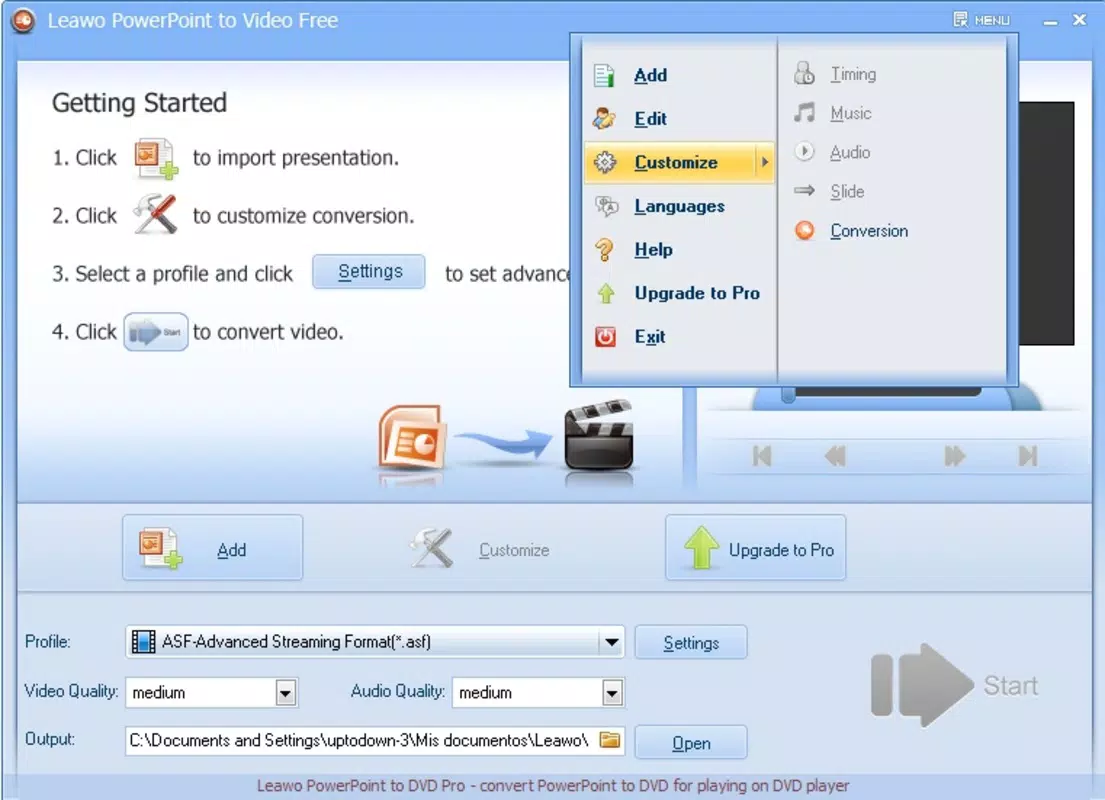1105x800 pixels.
Task: Click the rewind preview control
Action: pyautogui.click(x=835, y=456)
